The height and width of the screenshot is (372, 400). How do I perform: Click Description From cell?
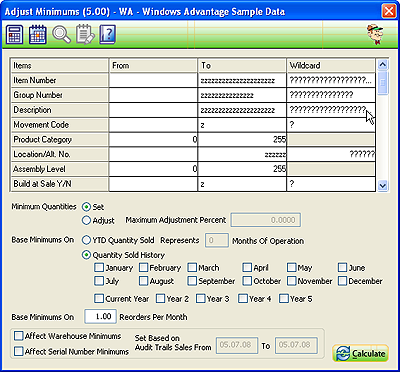tap(153, 110)
